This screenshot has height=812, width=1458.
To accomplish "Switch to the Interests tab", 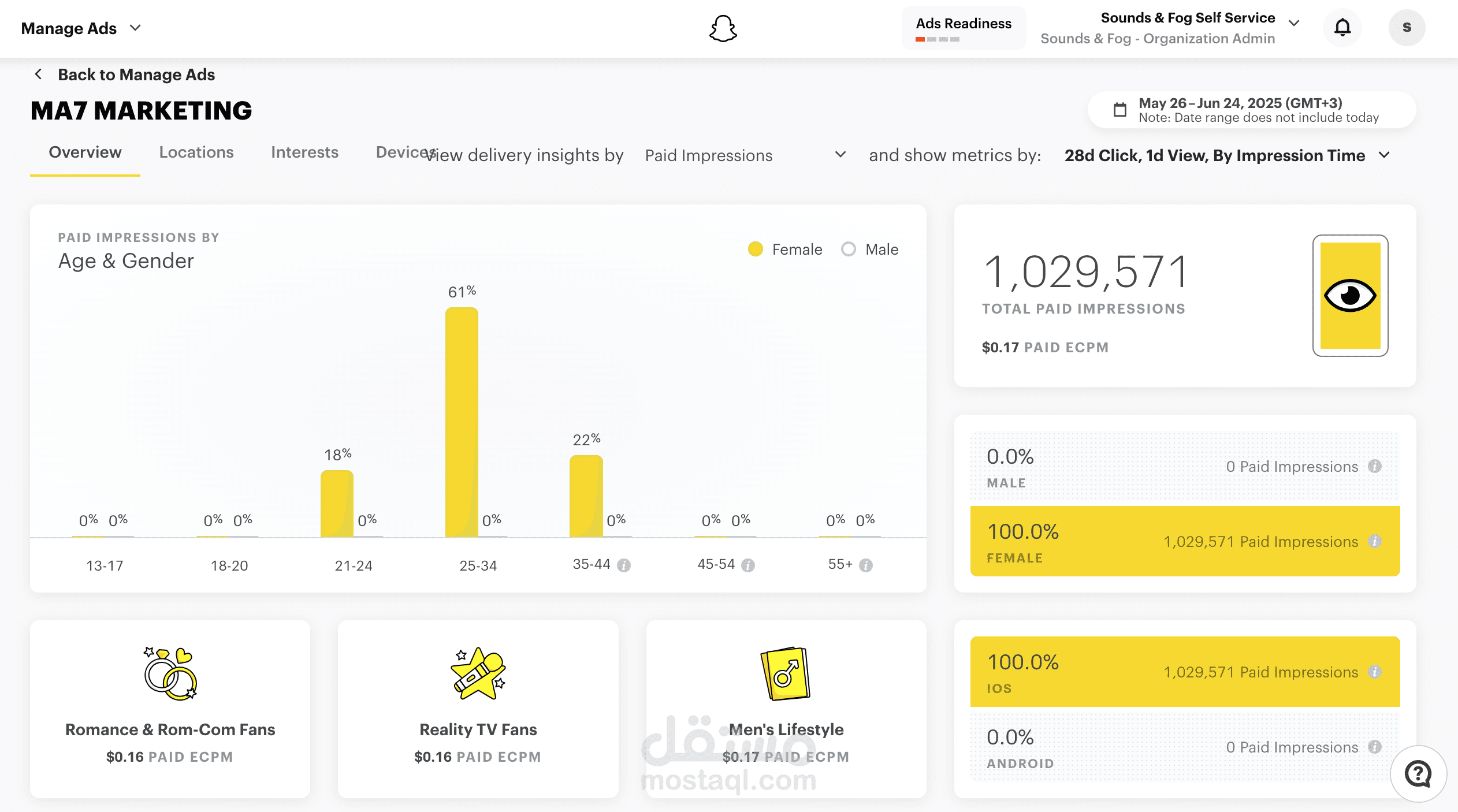I will coord(304,152).
